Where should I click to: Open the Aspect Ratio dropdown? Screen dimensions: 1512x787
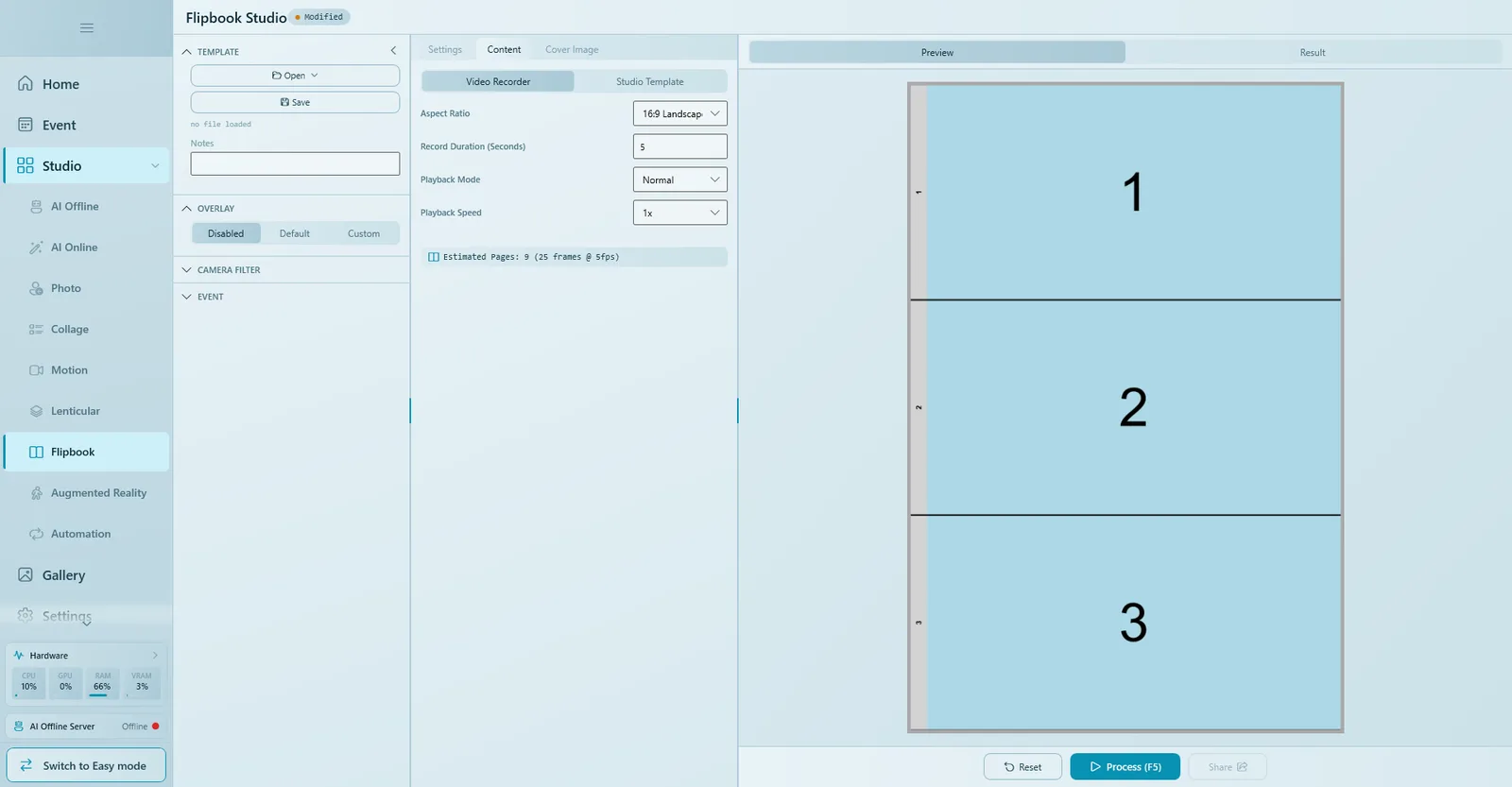pos(679,113)
